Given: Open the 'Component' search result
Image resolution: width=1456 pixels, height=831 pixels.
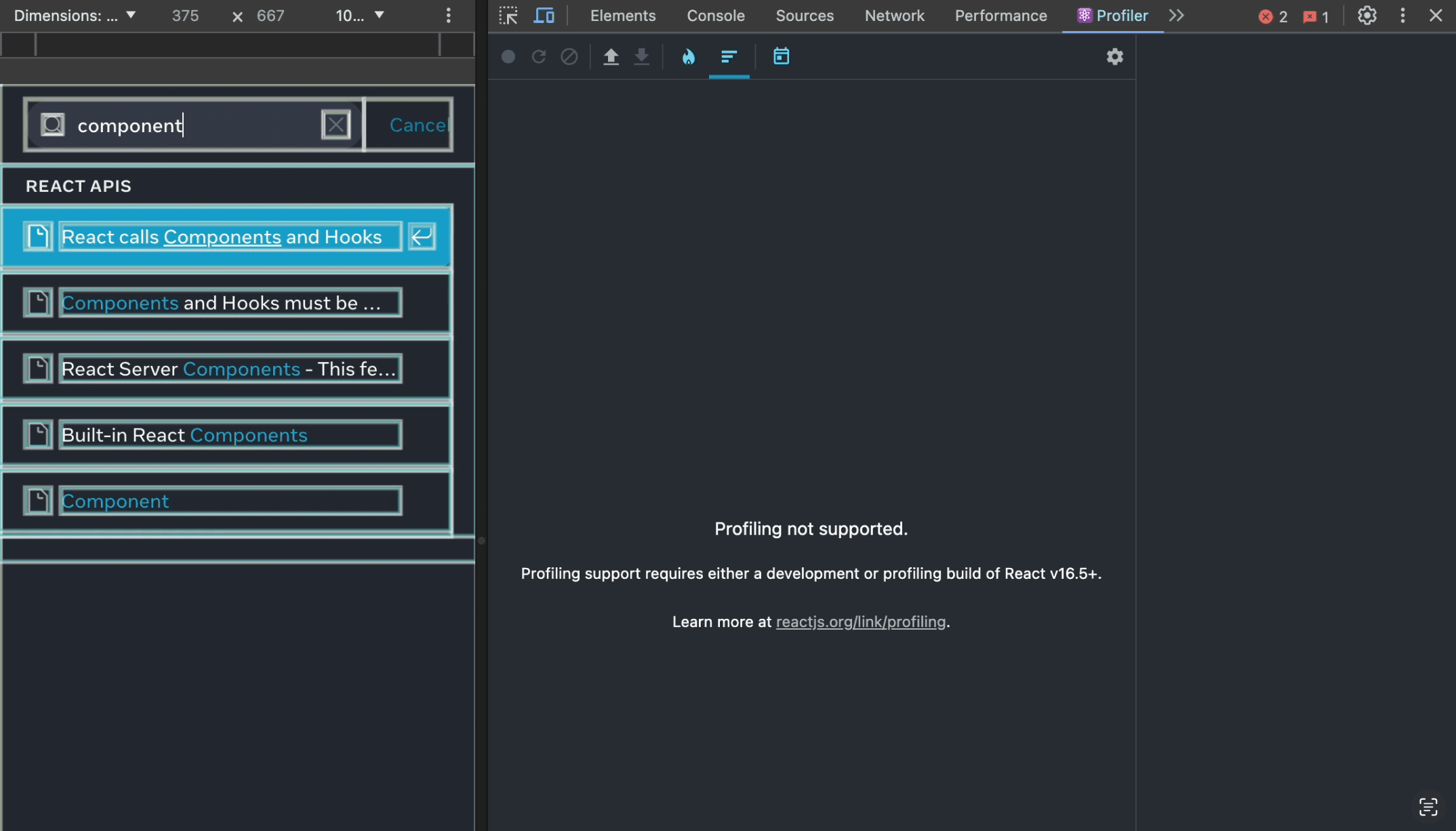Looking at the screenshot, I should [227, 501].
